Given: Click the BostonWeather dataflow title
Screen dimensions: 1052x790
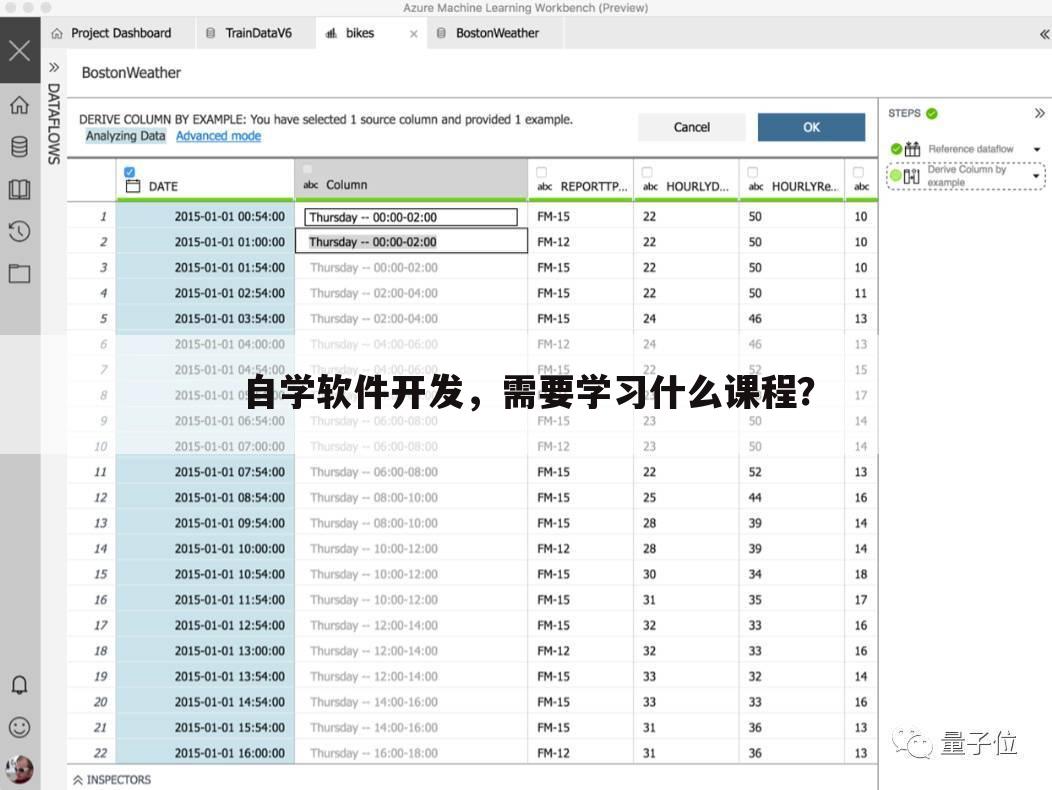Looking at the screenshot, I should click(x=132, y=72).
